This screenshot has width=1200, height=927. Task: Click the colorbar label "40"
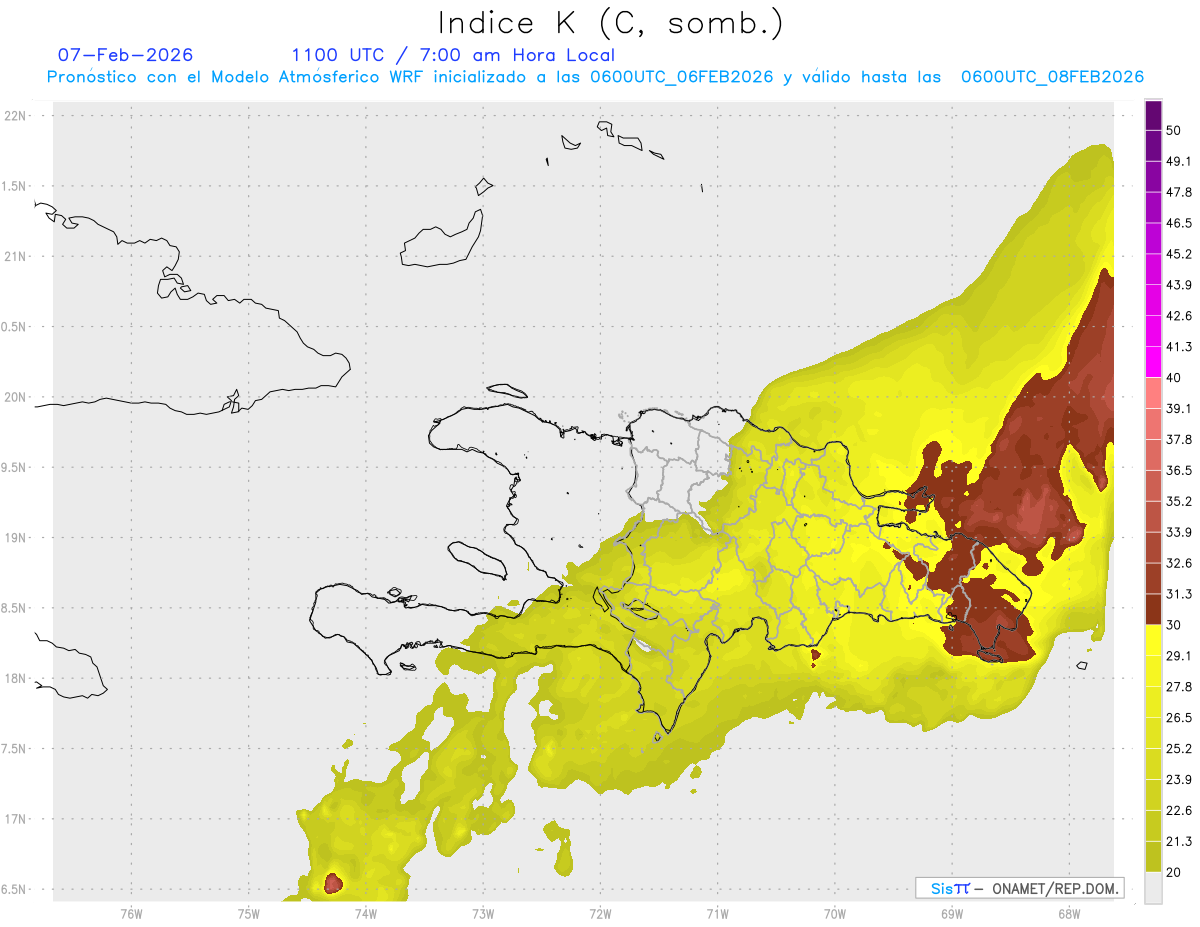(1175, 378)
